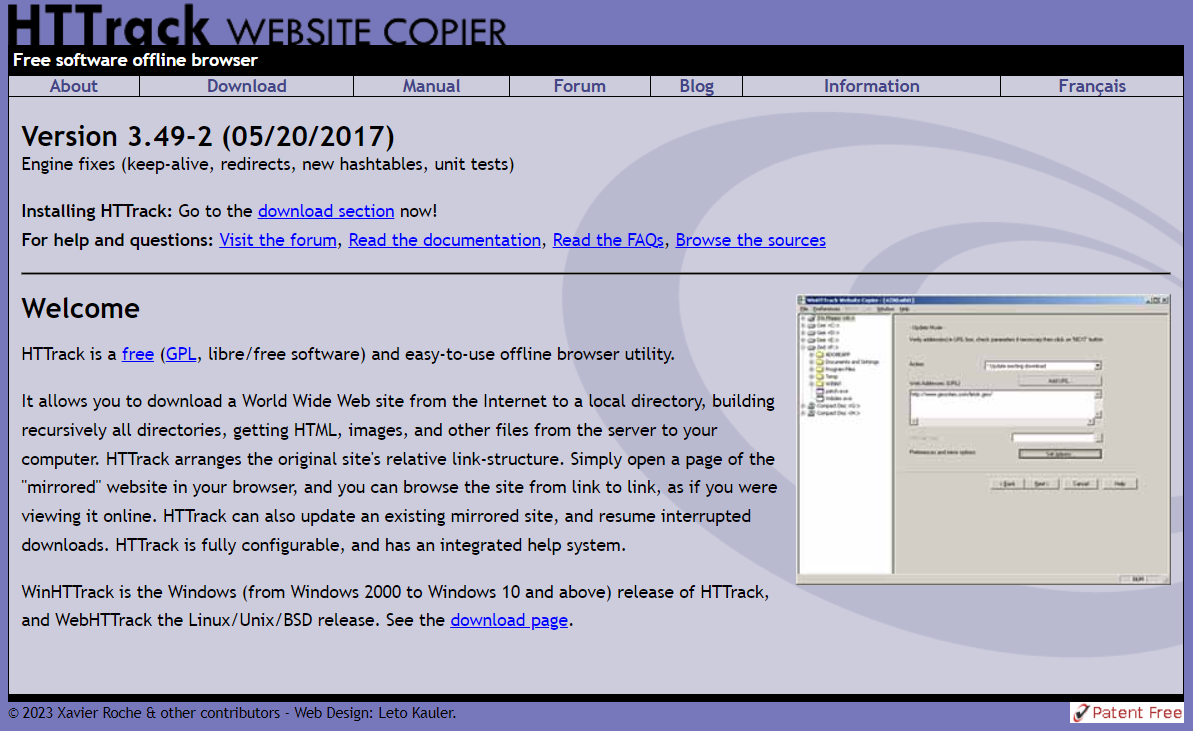Click 'Installing HTTrack:' bold label
1193x731 pixels.
[97, 211]
